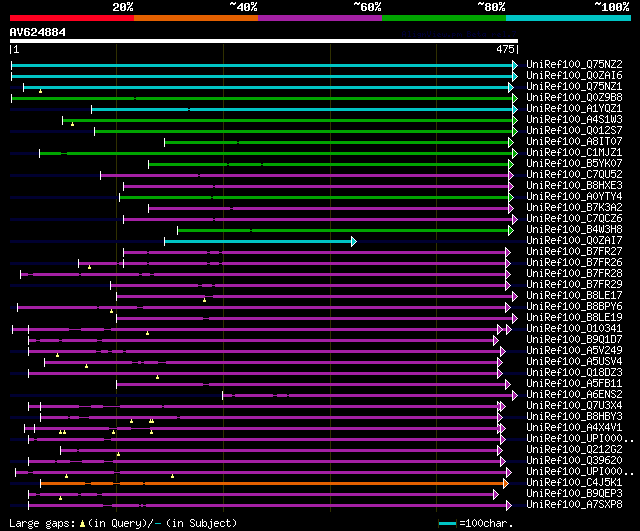This screenshot has height=531, width=640.
Task: Click the short cyan alignment bar for UniRef100_Q0ZAI7
Action: point(258,242)
